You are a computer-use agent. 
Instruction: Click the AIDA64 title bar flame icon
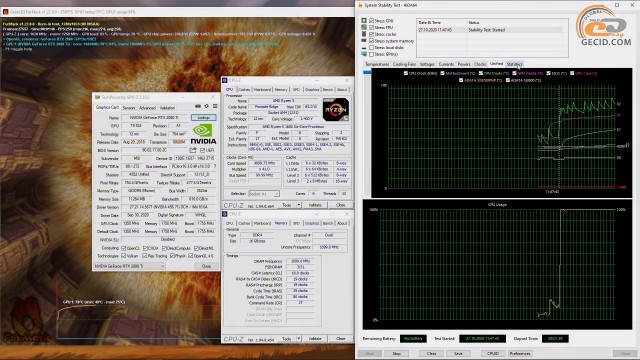click(x=360, y=5)
